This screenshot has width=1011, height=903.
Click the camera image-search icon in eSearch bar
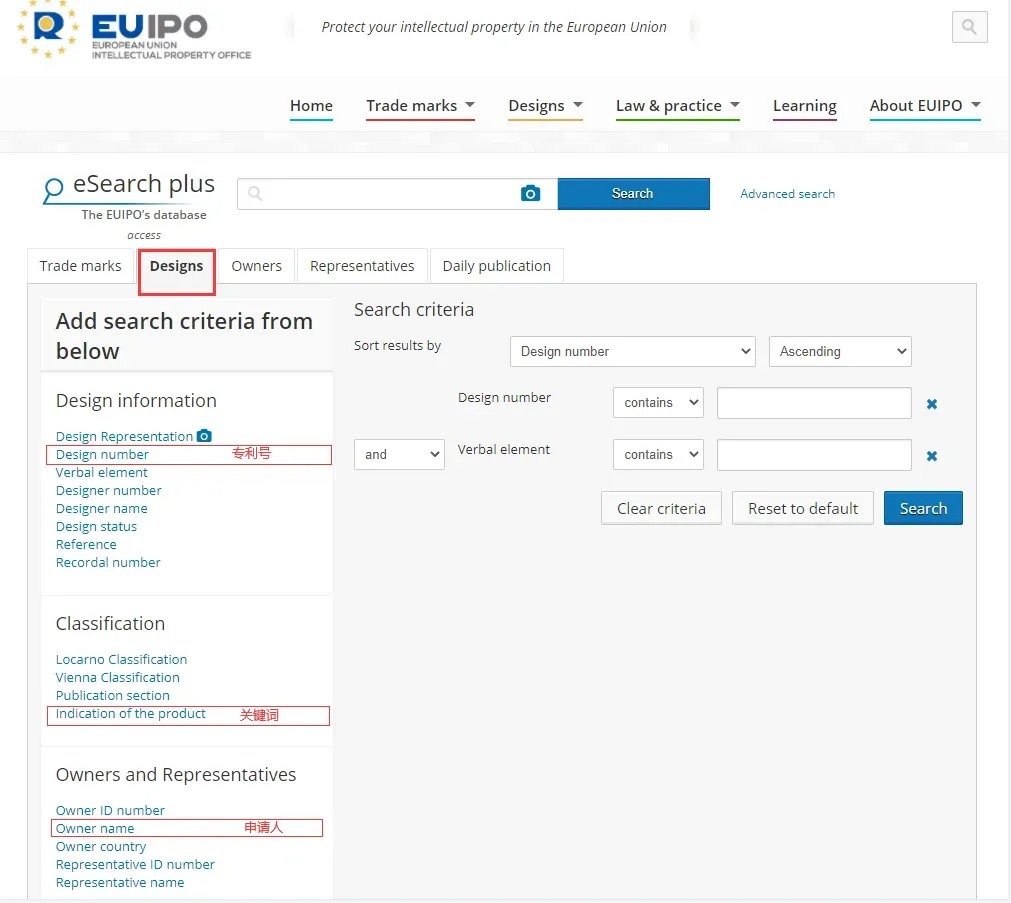click(x=530, y=194)
